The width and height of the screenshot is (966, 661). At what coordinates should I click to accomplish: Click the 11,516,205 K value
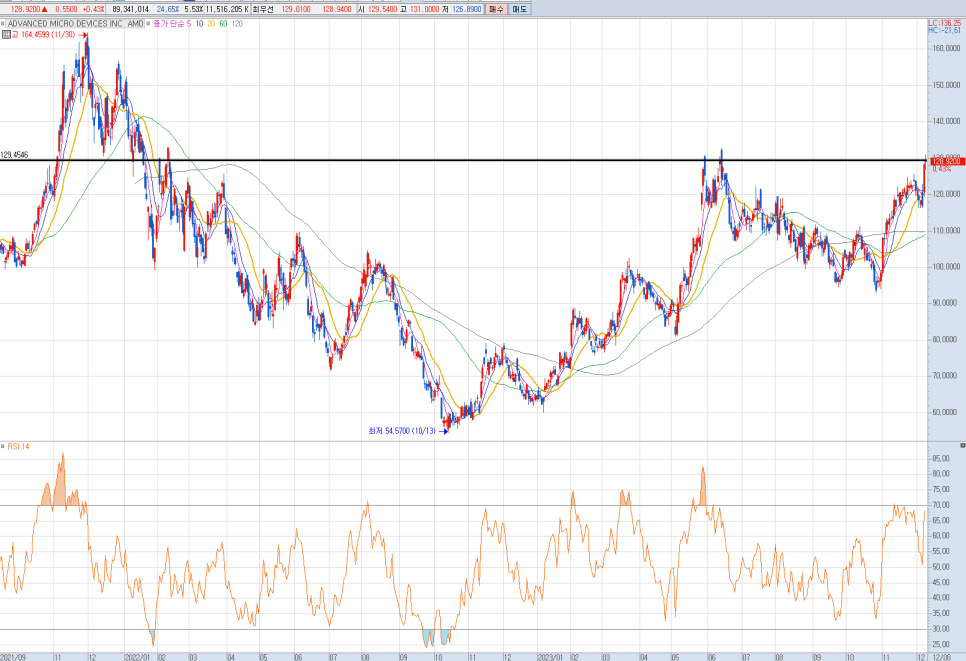click(x=227, y=9)
